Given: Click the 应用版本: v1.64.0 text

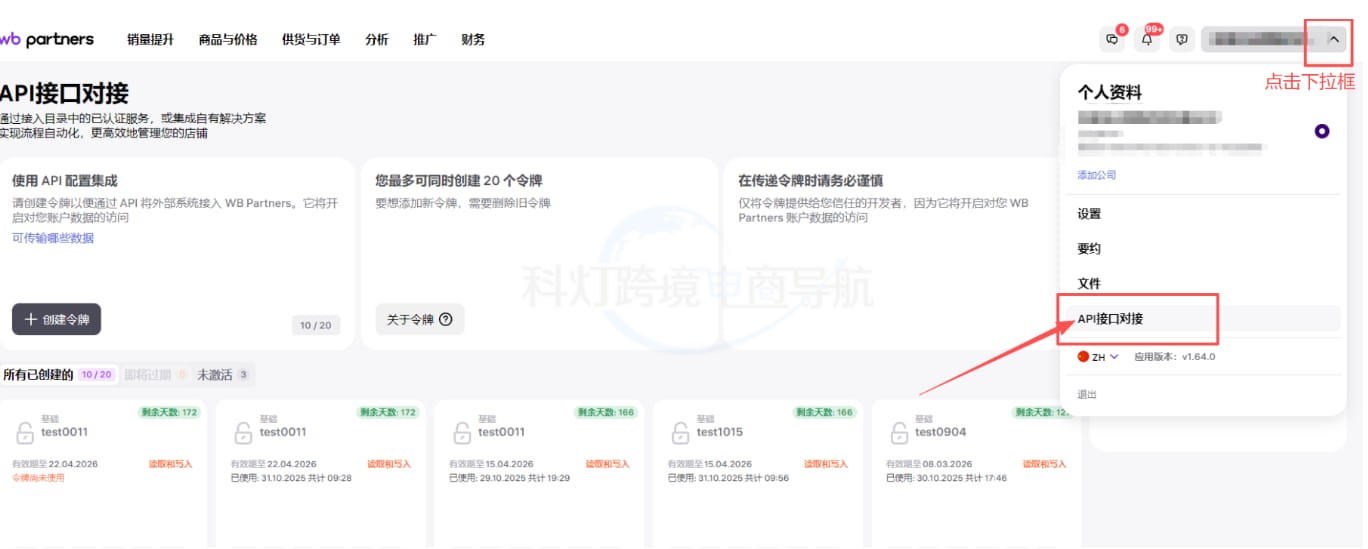Looking at the screenshot, I should (1175, 357).
